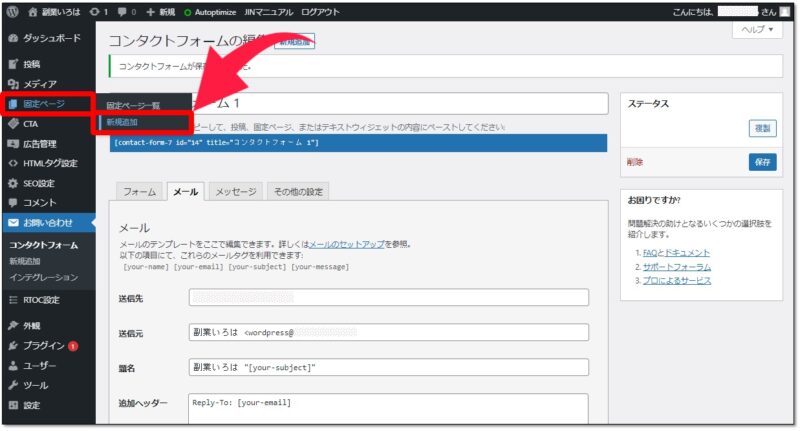The height and width of the screenshot is (431, 800).
Task: Click the ツール wrench icon
Action: pyautogui.click(x=13, y=385)
